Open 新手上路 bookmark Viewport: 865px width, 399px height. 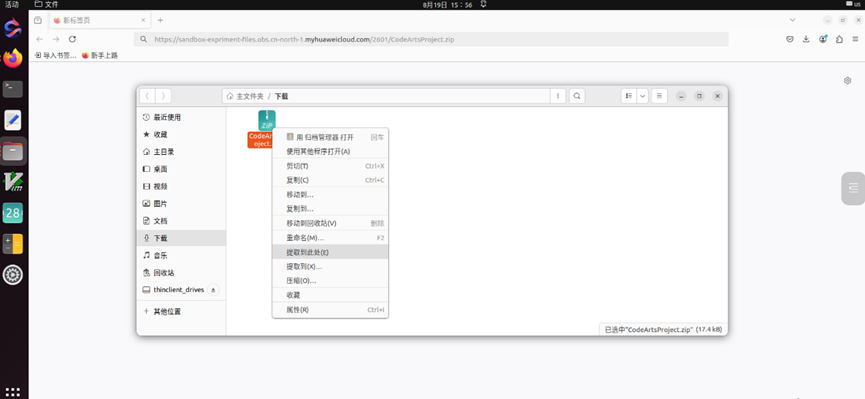(100, 55)
